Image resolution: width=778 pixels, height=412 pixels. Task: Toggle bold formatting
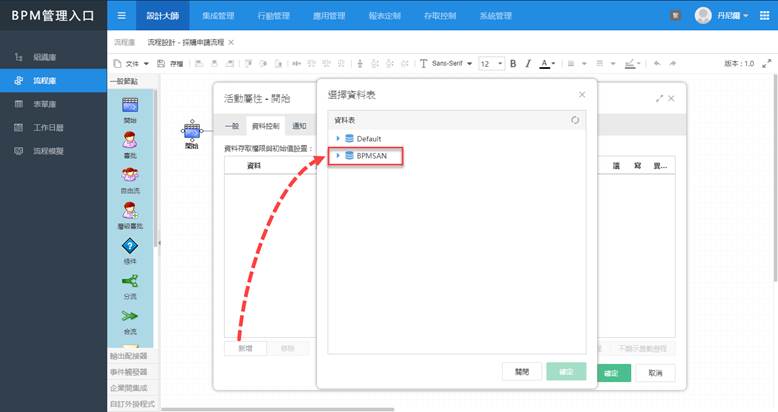tap(513, 64)
